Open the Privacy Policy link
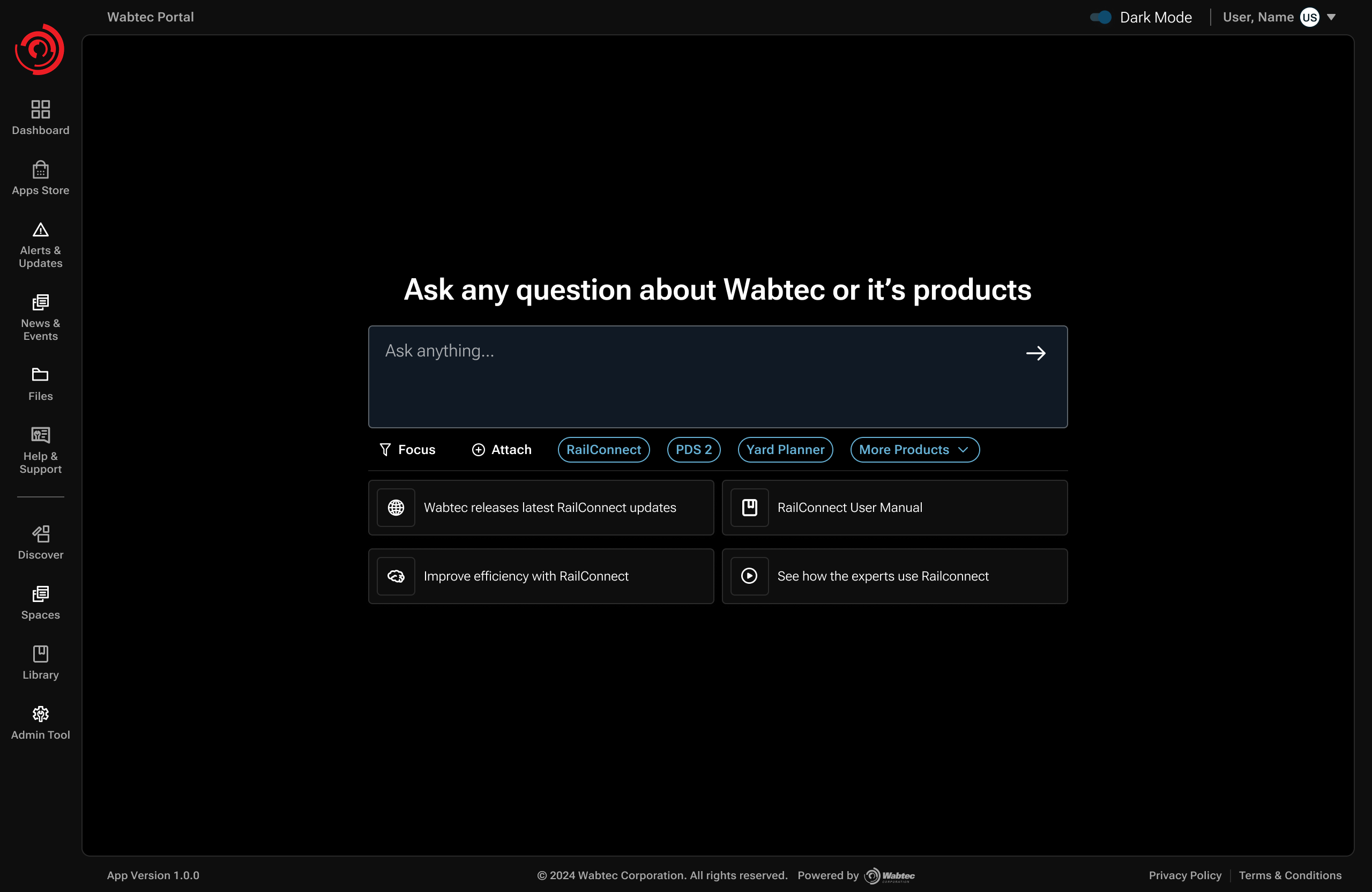 tap(1184, 875)
